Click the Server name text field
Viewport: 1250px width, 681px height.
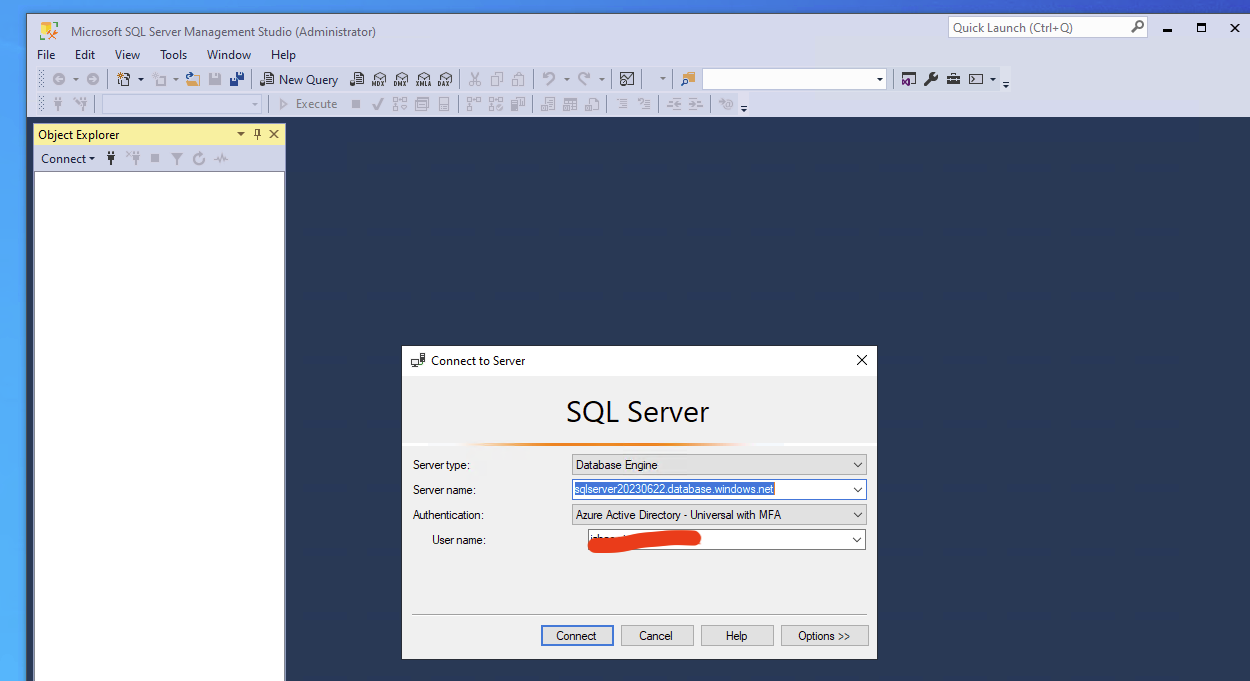711,489
